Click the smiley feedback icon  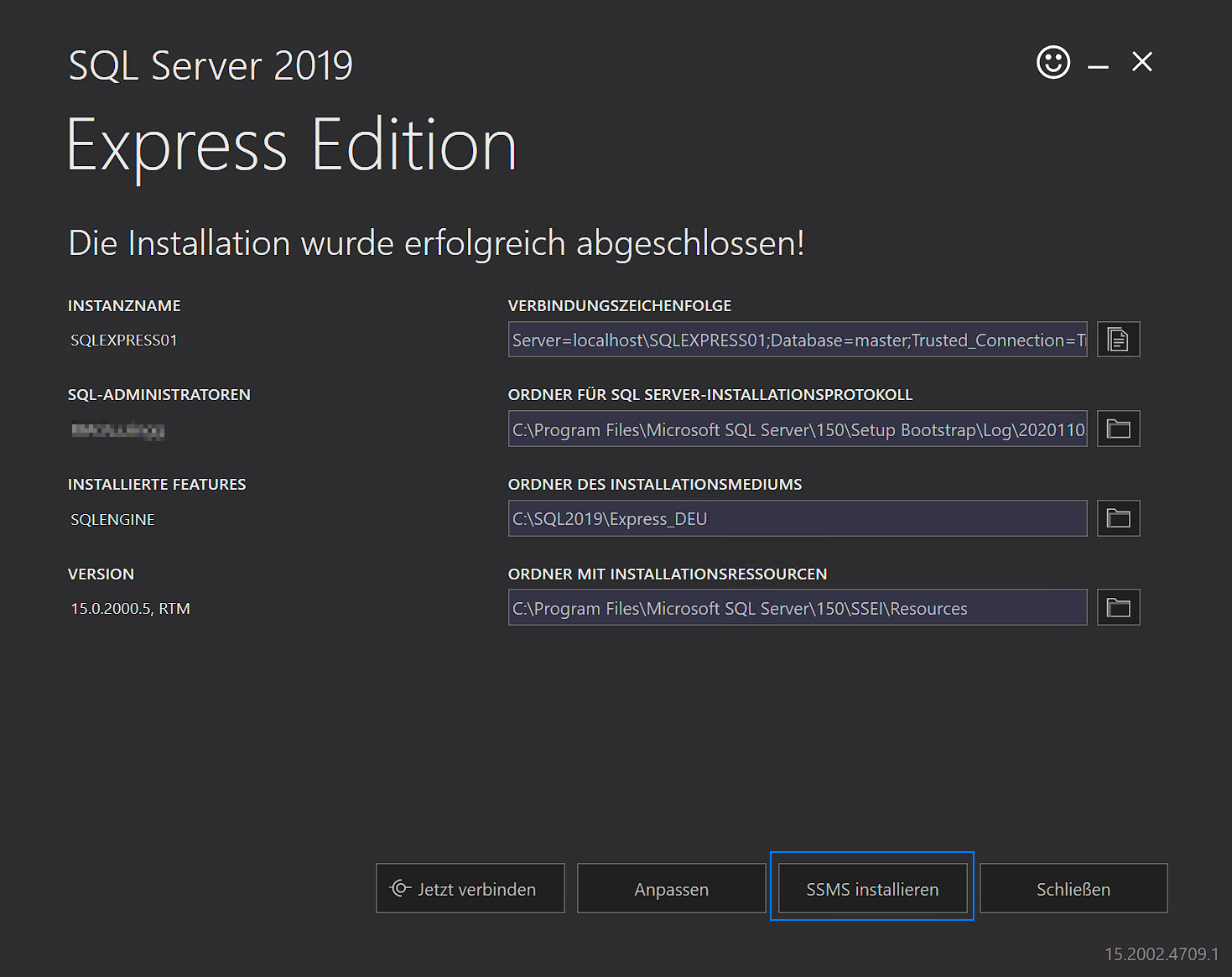pyautogui.click(x=1053, y=62)
